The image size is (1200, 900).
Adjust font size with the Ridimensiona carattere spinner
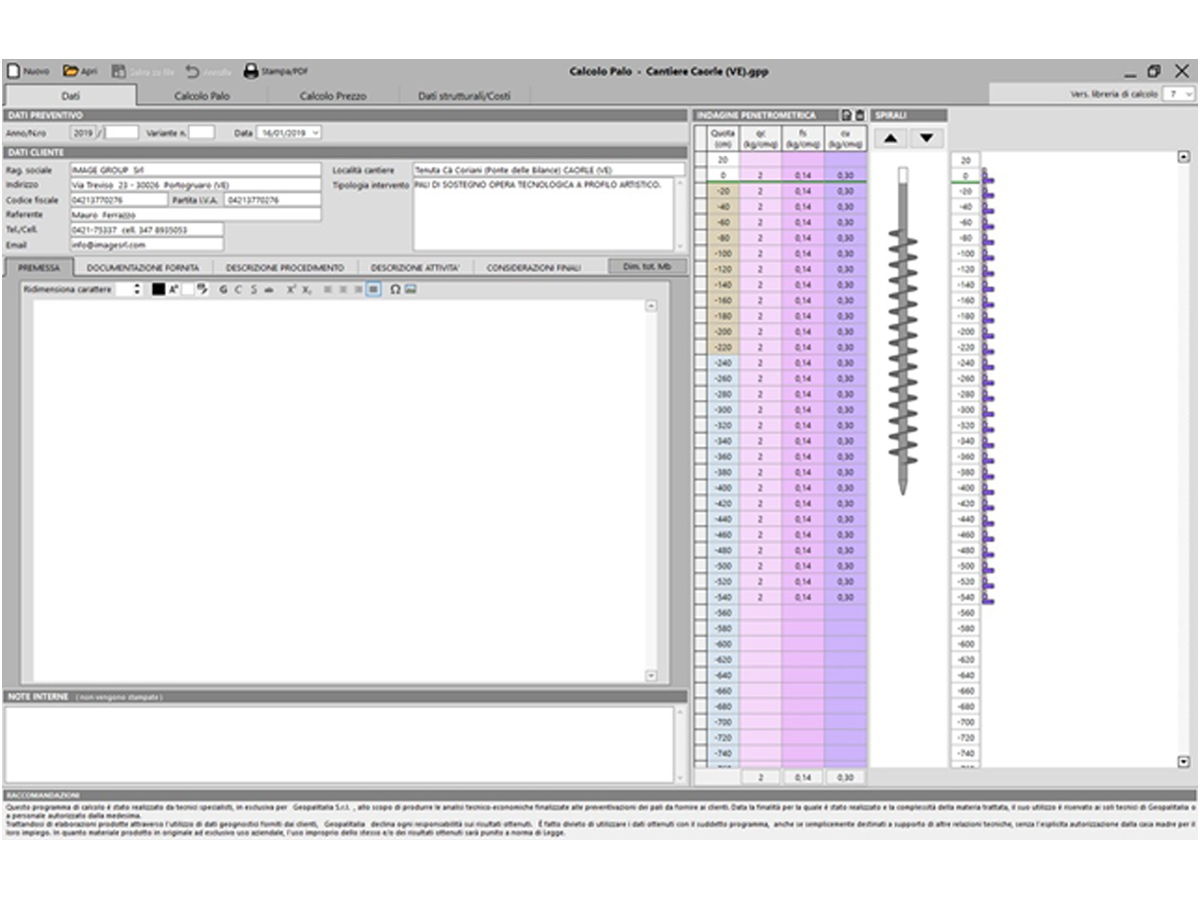[x=136, y=289]
